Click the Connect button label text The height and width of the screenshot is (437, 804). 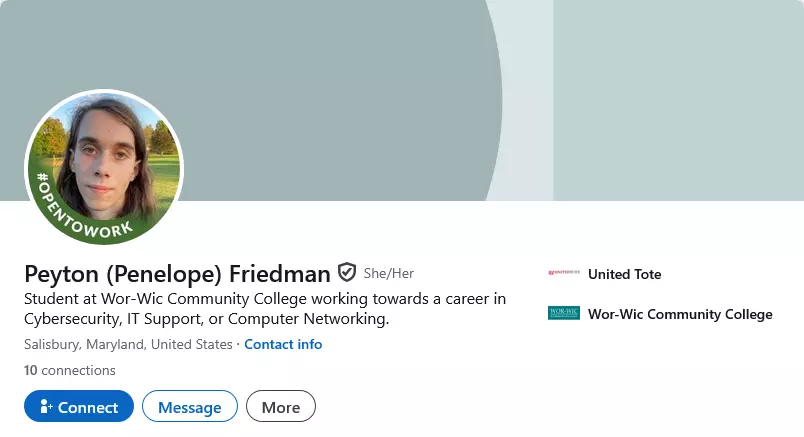(88, 407)
